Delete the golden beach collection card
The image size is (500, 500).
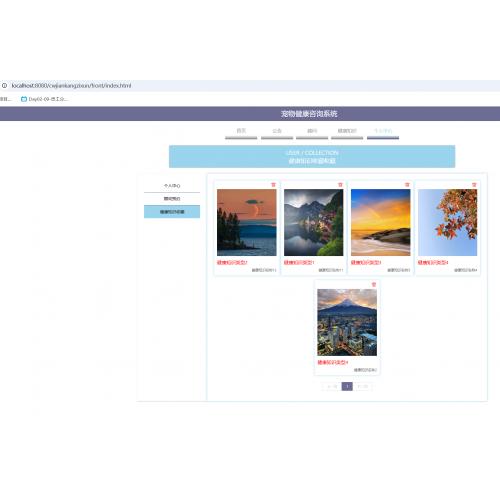[407, 185]
